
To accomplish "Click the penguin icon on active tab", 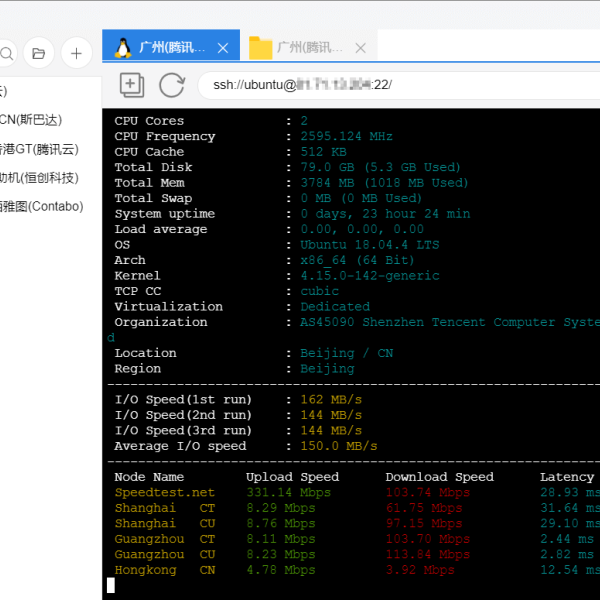I will click(x=123, y=48).
